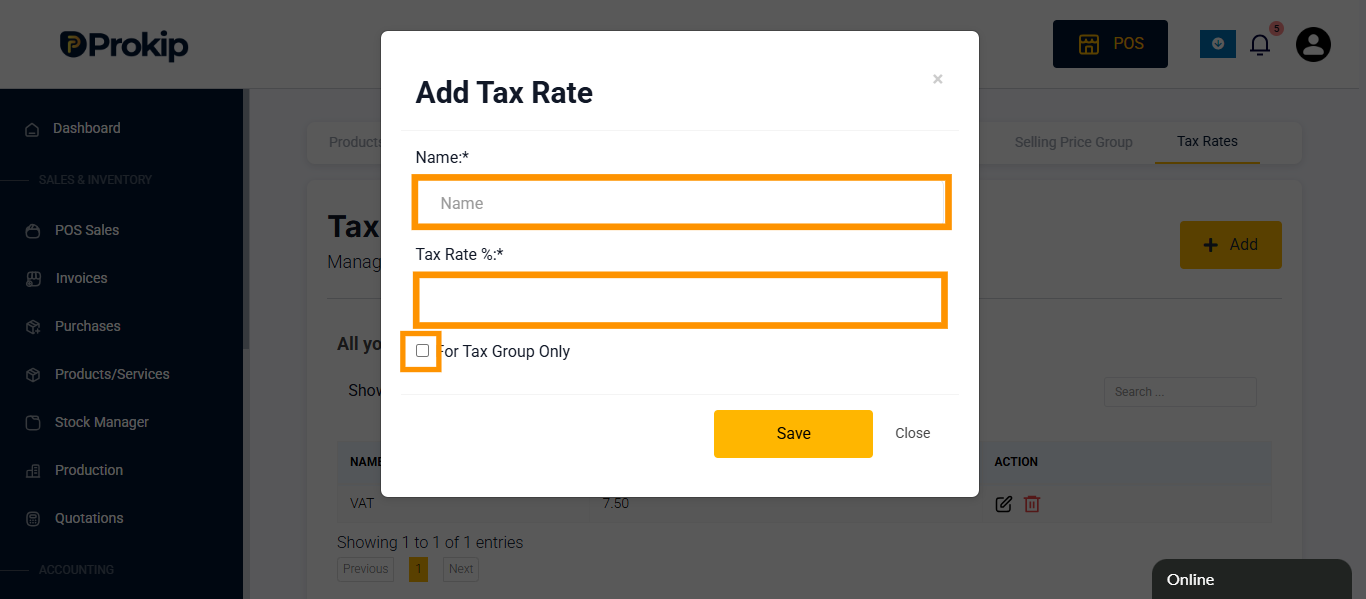
Task: Click the blue download icon button
Action: (1218, 44)
